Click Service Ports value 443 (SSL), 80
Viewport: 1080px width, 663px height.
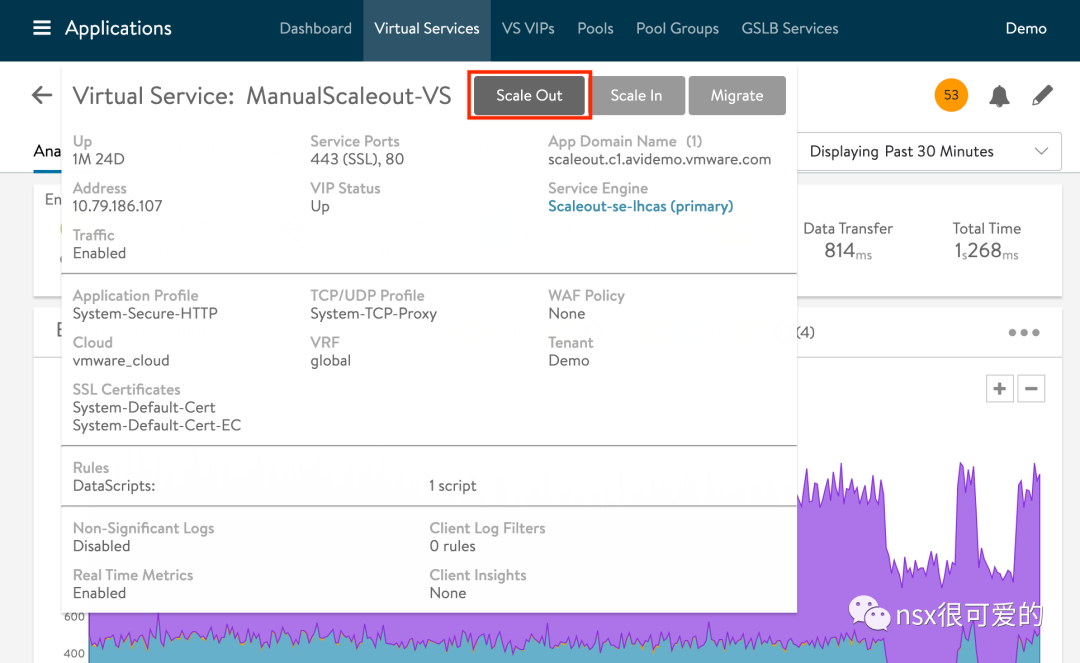tap(357, 159)
